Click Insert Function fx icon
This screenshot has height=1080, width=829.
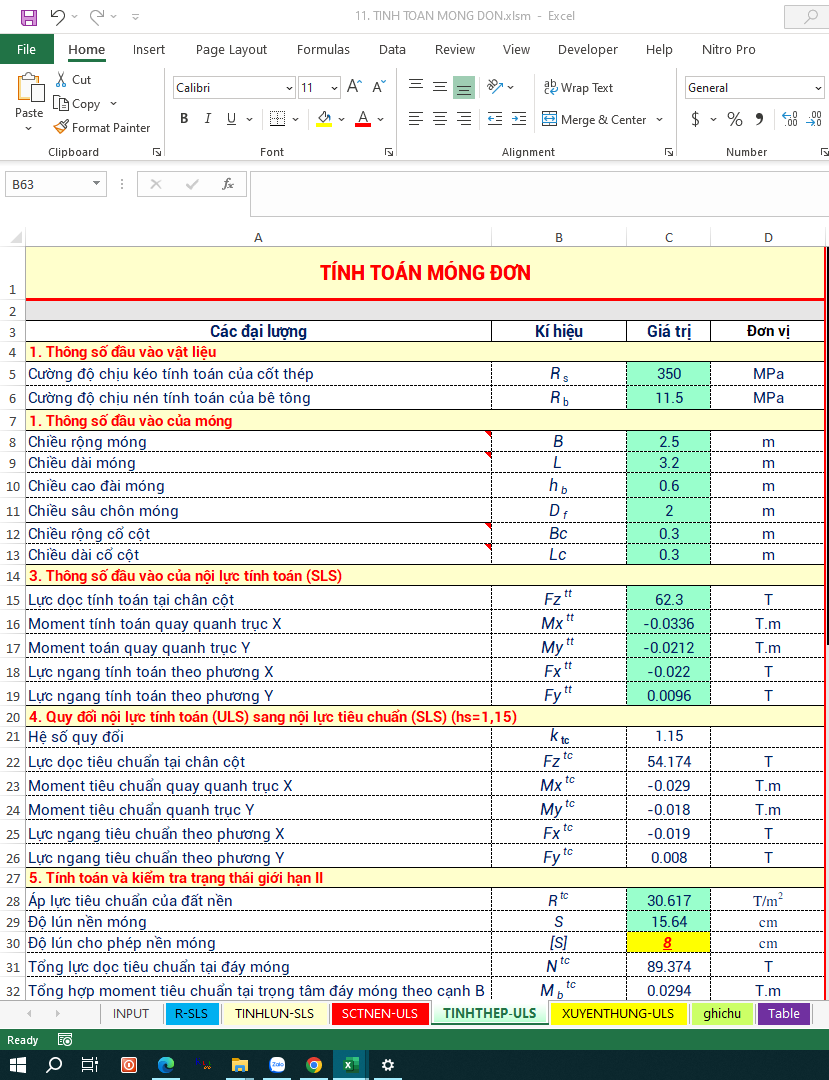[228, 184]
